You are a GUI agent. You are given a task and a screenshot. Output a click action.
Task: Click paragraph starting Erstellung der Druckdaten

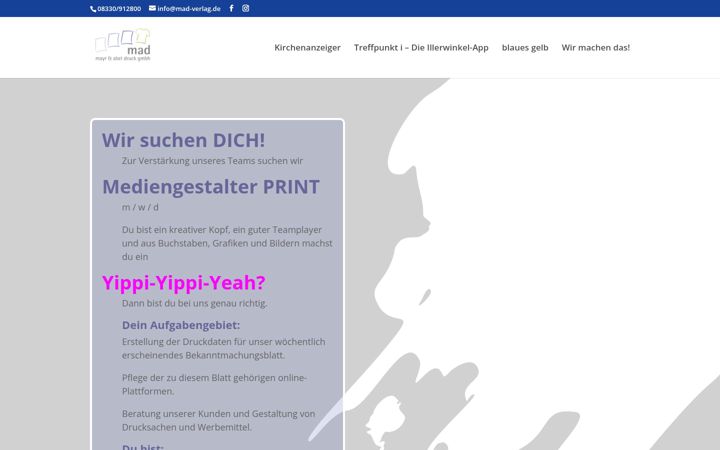click(x=224, y=349)
